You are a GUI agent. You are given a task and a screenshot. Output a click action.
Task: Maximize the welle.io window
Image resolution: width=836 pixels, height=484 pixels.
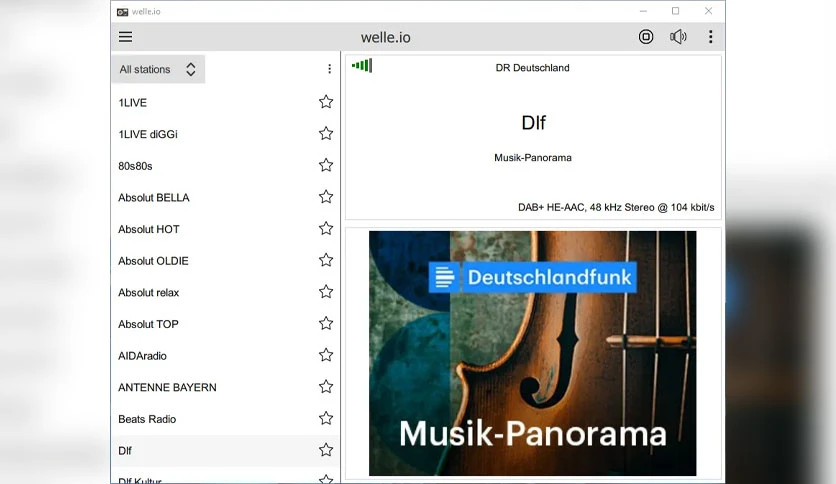[676, 11]
